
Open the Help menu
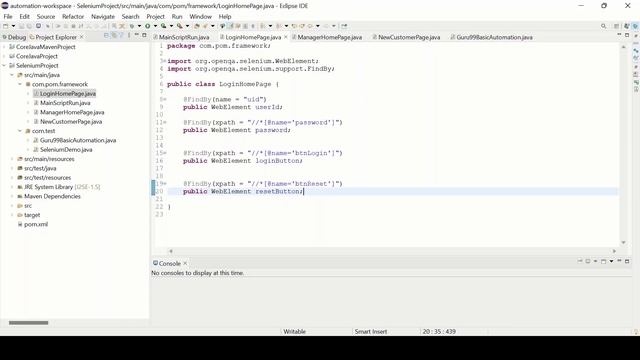[x=225, y=16]
